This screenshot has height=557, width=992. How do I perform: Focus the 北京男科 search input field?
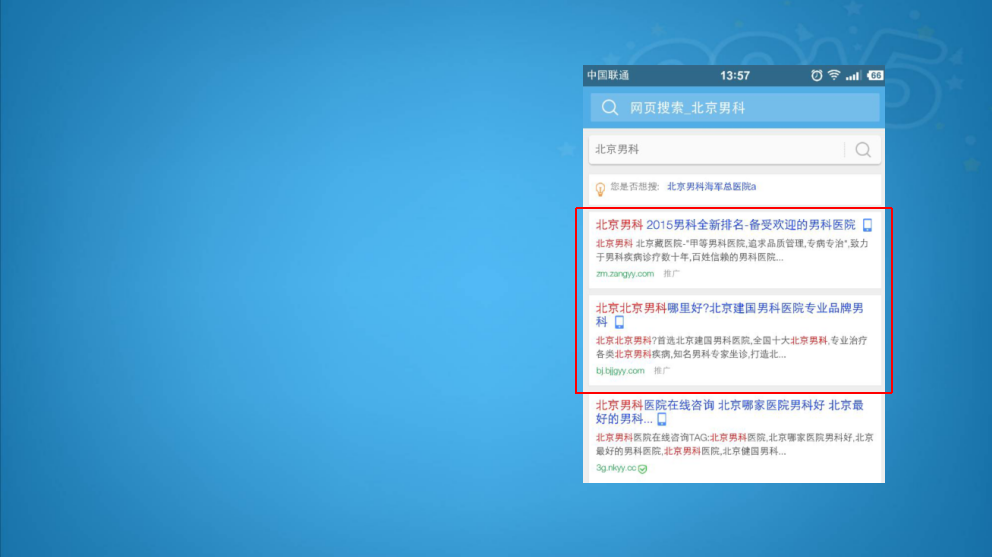click(x=716, y=149)
